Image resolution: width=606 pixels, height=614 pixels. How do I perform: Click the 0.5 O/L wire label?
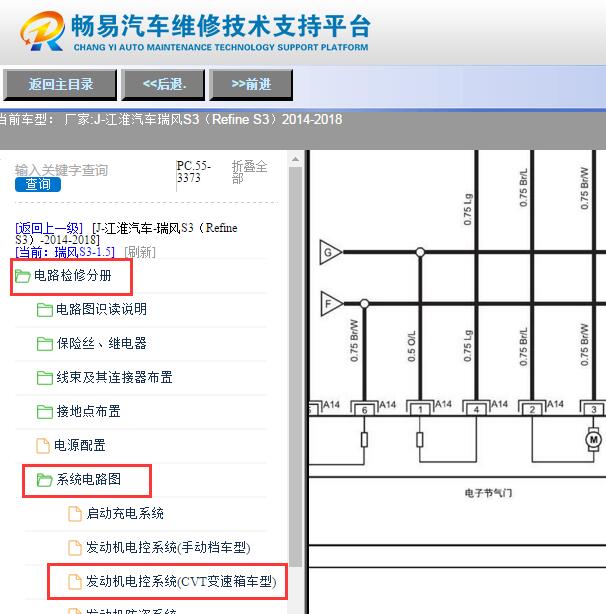411,347
